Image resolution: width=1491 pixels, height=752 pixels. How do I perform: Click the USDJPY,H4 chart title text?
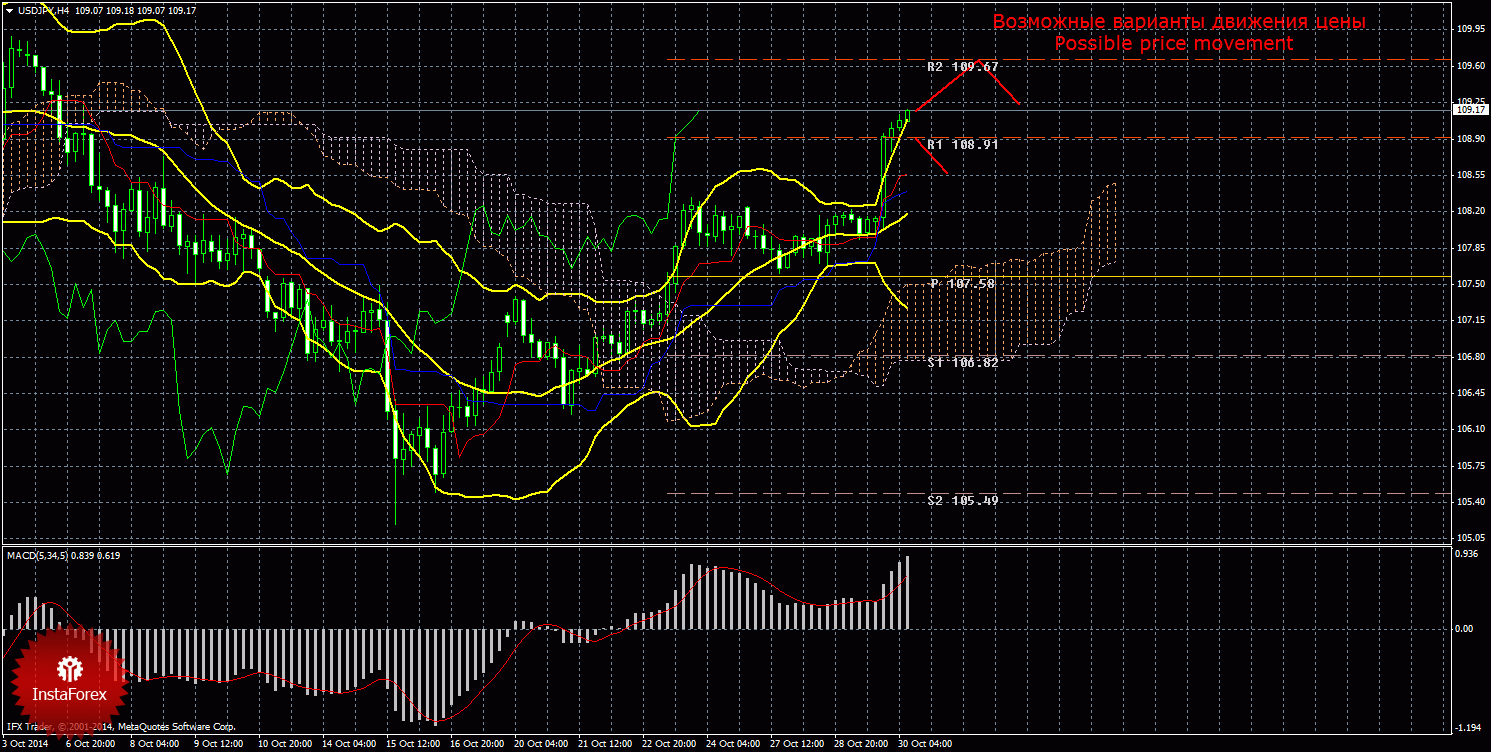pos(43,9)
